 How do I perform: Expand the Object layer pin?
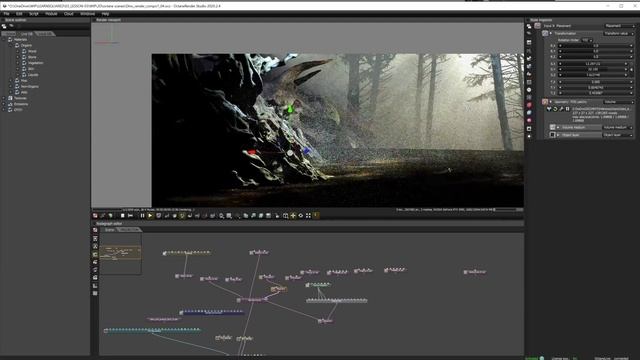click(558, 135)
